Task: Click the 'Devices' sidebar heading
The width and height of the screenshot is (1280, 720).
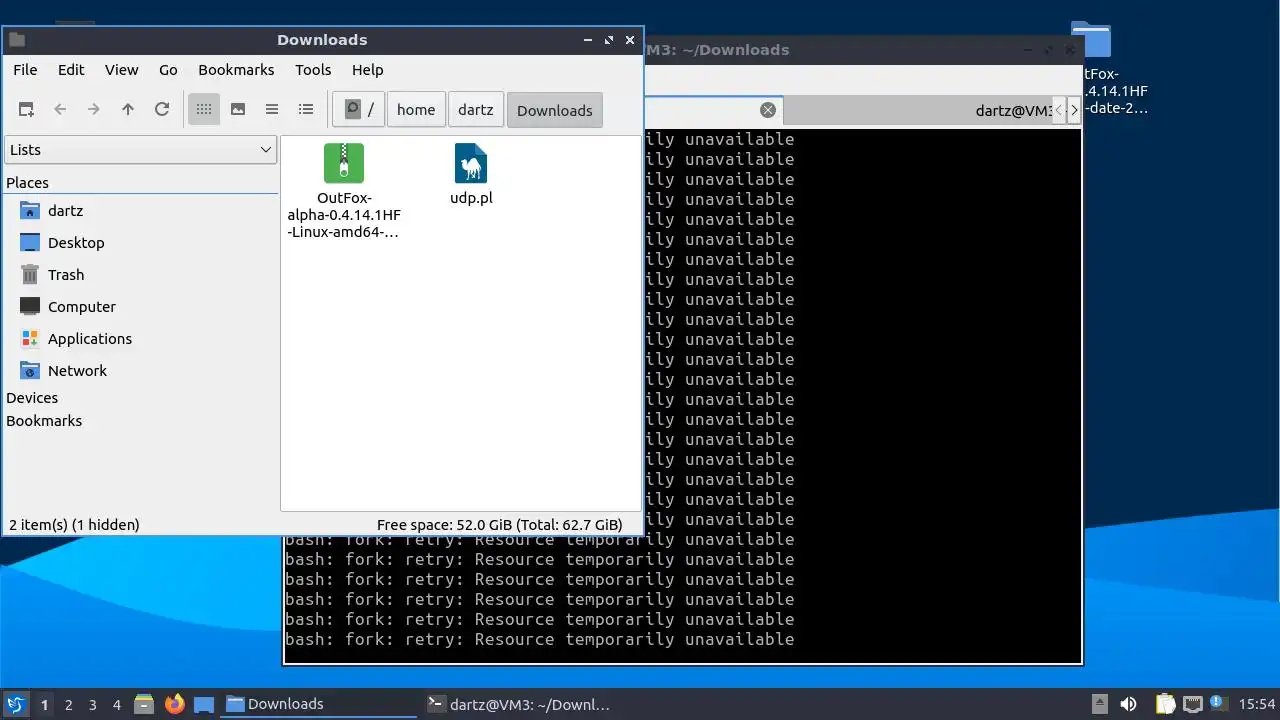Action: point(32,398)
